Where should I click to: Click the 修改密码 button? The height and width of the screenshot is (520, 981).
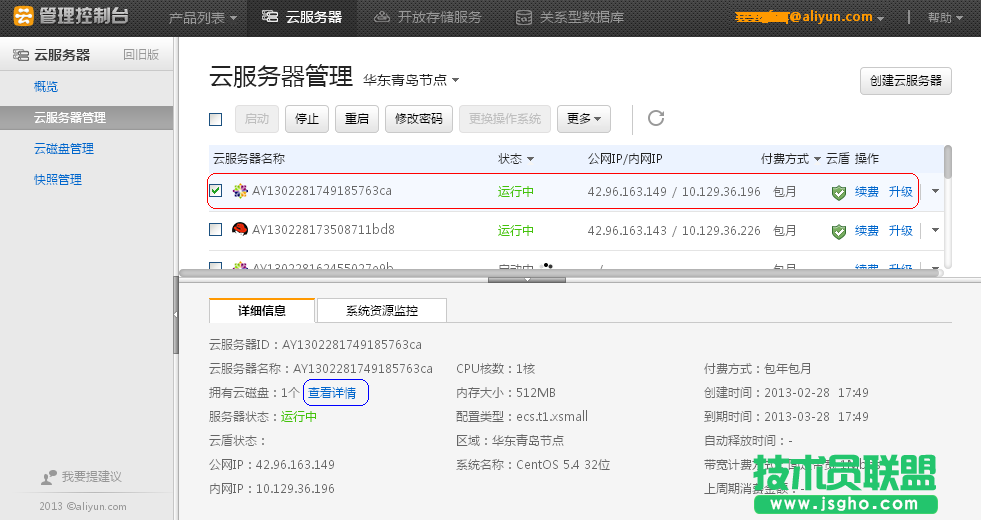coord(419,119)
